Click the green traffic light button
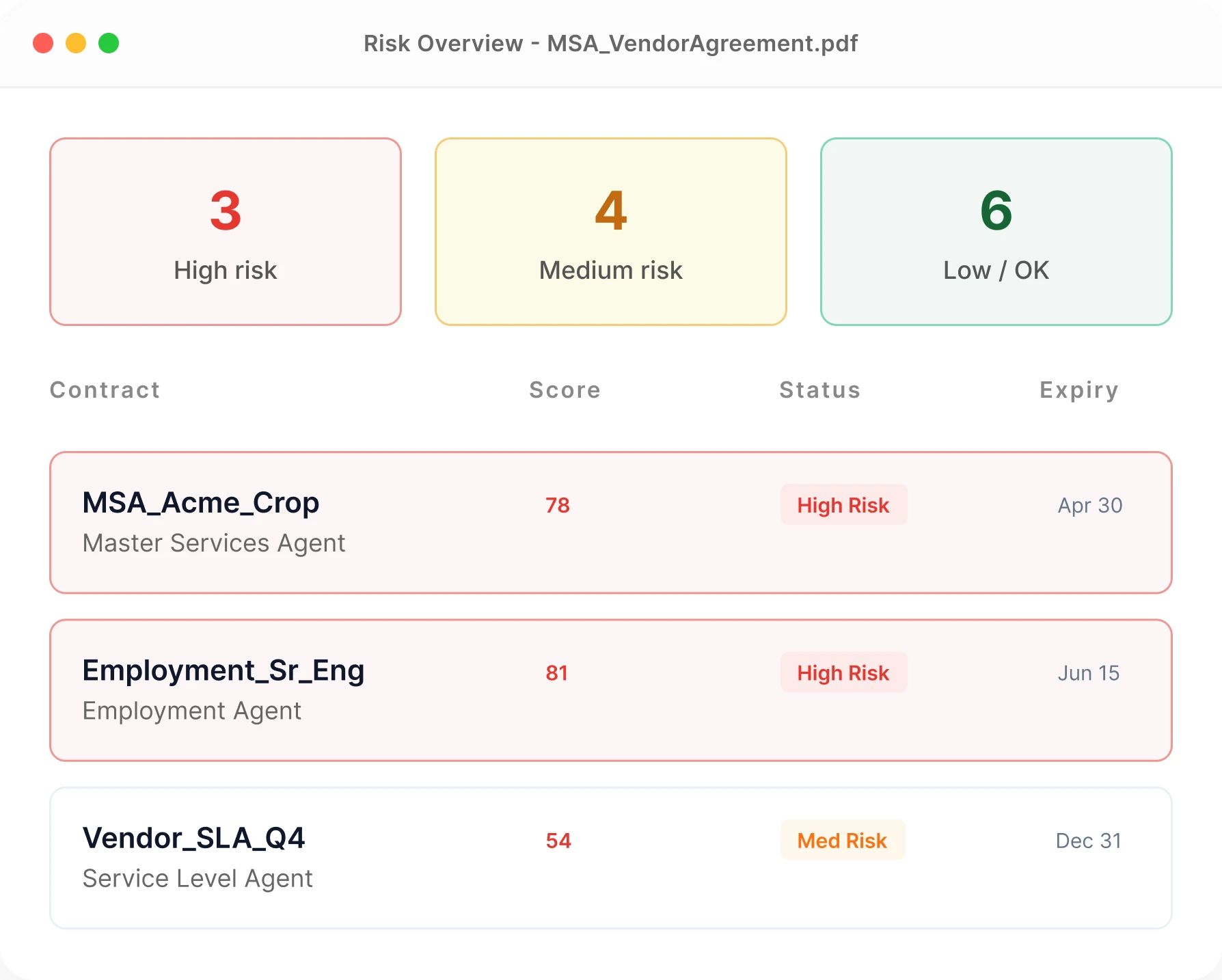This screenshot has width=1222, height=980. [108, 43]
